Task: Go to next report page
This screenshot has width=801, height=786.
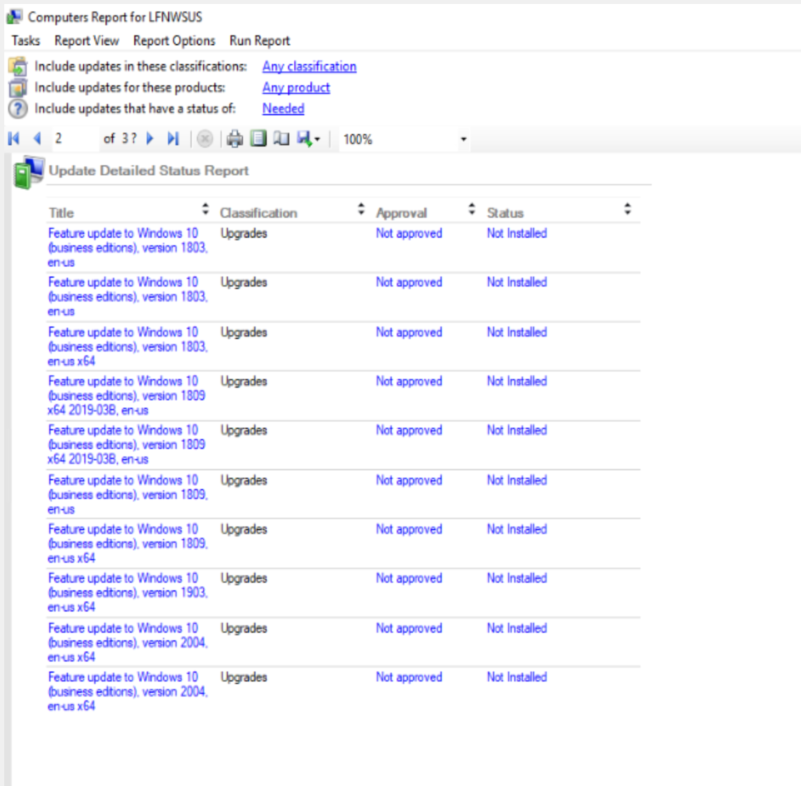Action: coord(150,138)
